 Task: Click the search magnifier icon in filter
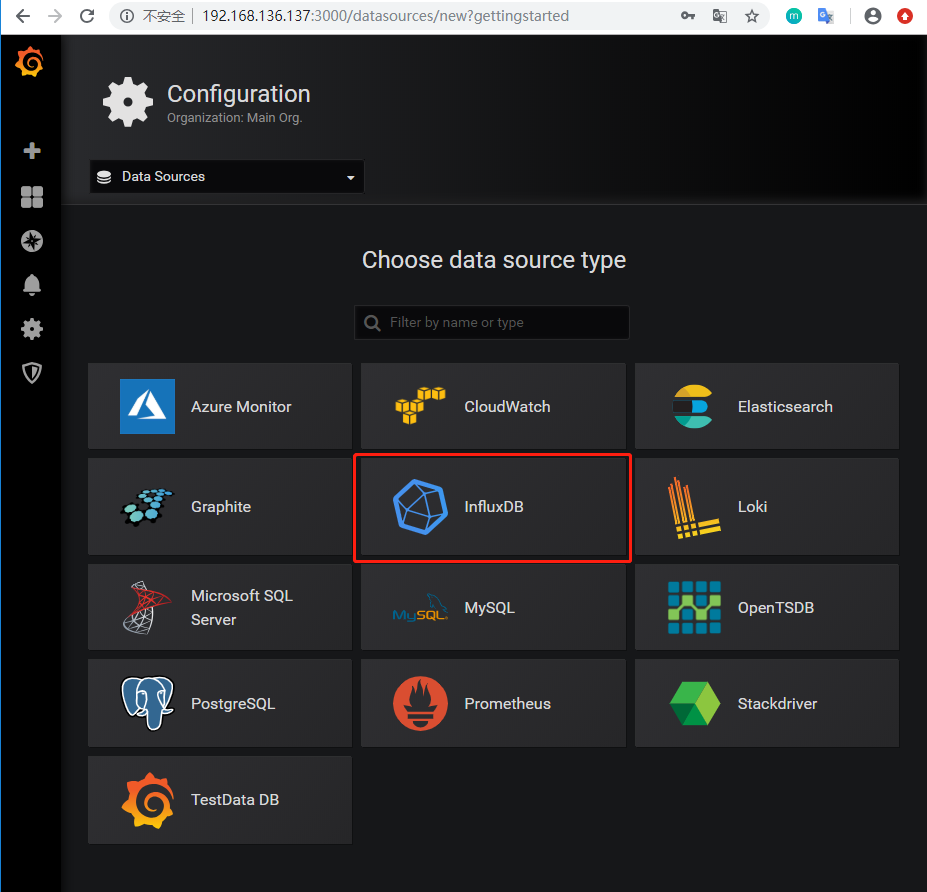372,323
